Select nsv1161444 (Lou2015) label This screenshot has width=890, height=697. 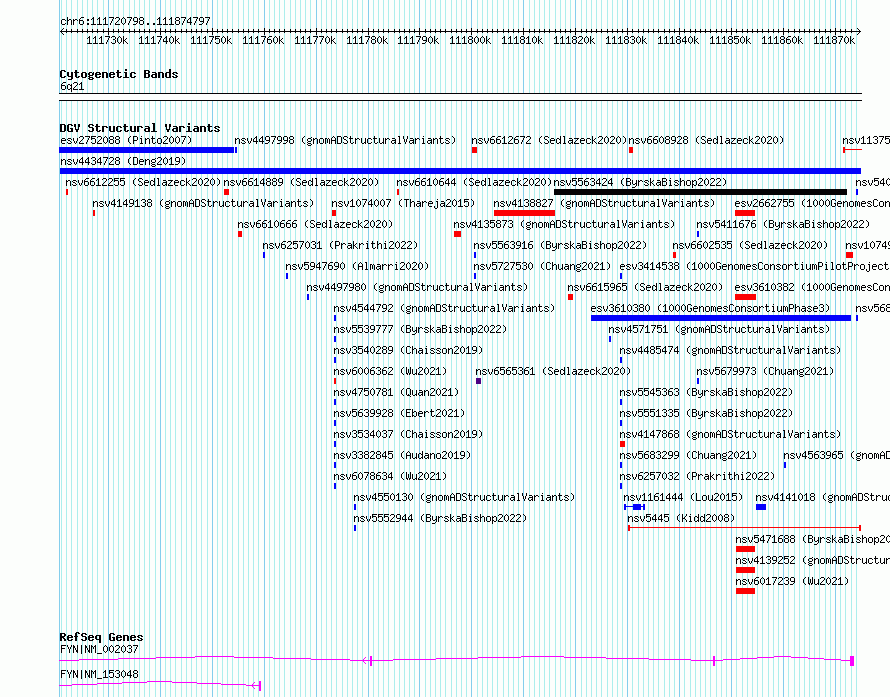(683, 497)
